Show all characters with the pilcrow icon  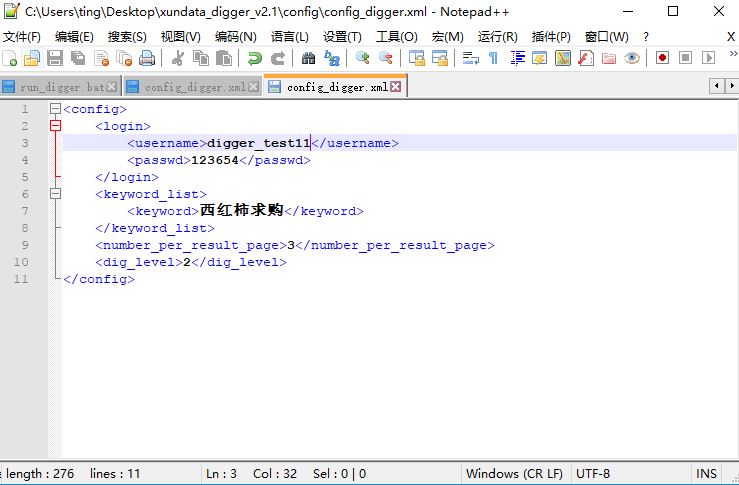(493, 58)
